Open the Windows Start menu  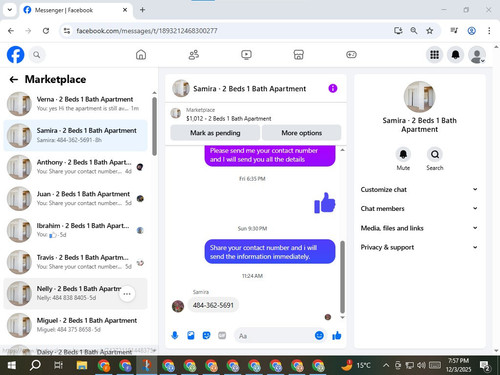click(12, 365)
